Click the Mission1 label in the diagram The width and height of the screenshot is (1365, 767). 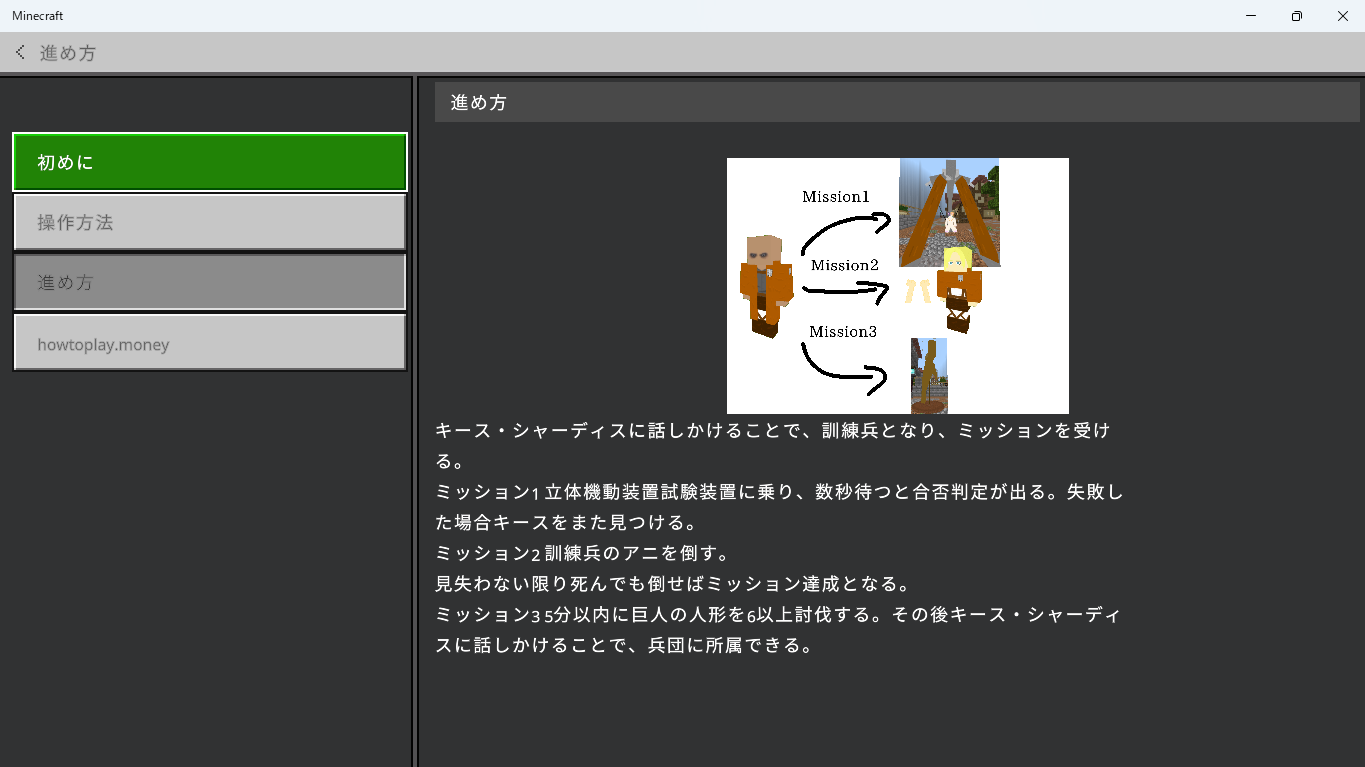pyautogui.click(x=835, y=197)
